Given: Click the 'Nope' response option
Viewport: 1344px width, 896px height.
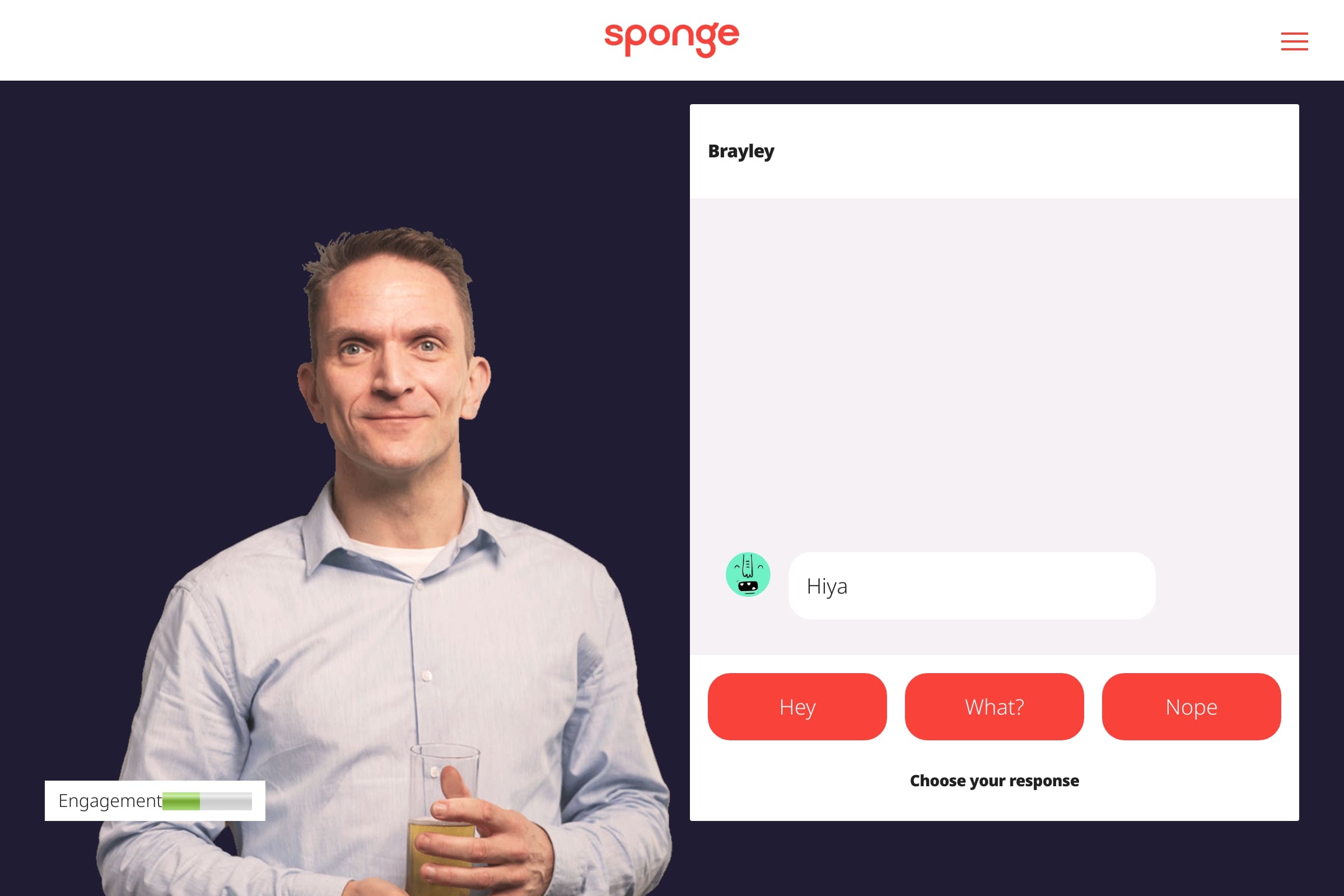Looking at the screenshot, I should [x=1191, y=706].
